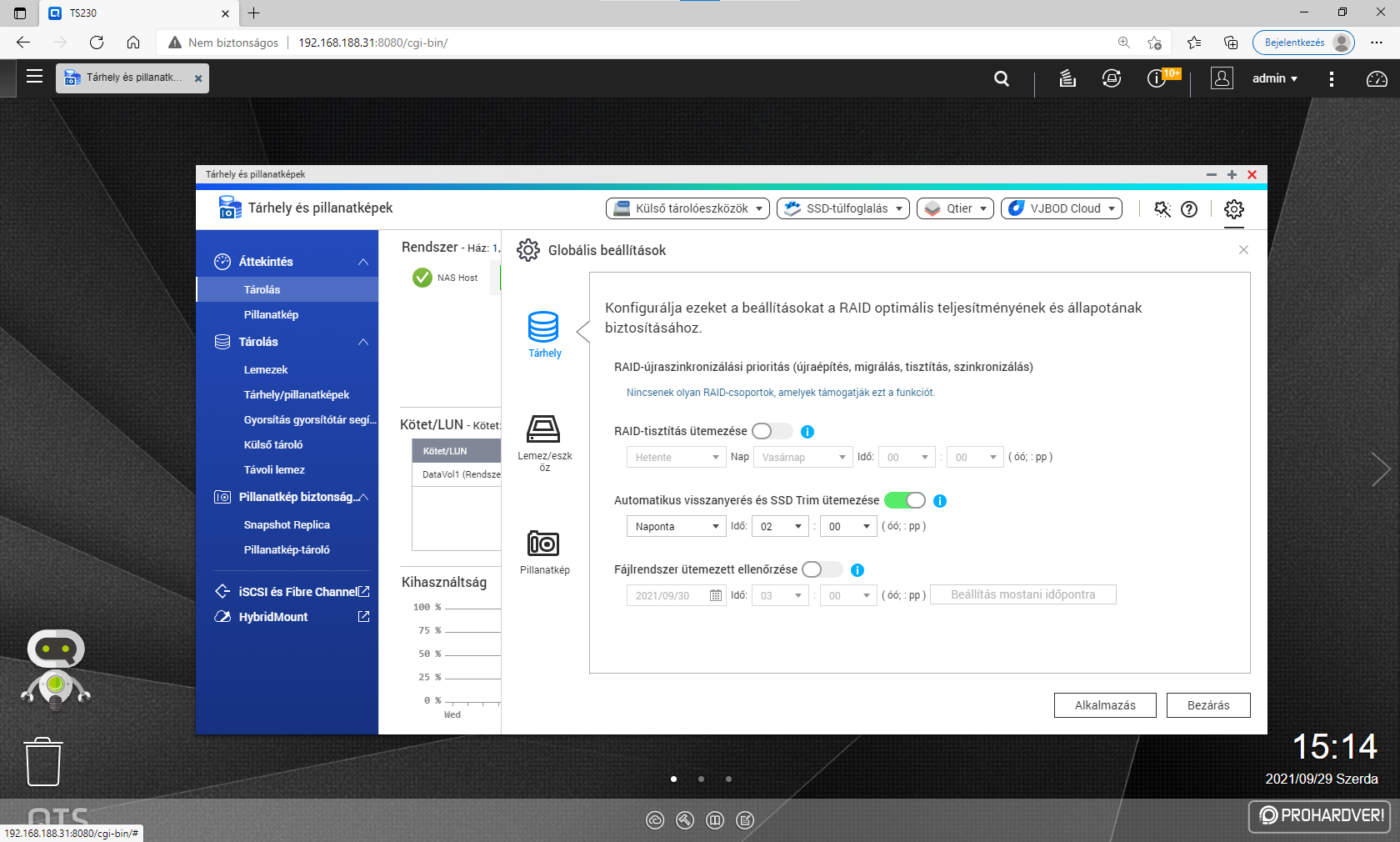Click the browser favorites star icon
Image resolution: width=1400 pixels, height=842 pixels.
point(1154,43)
